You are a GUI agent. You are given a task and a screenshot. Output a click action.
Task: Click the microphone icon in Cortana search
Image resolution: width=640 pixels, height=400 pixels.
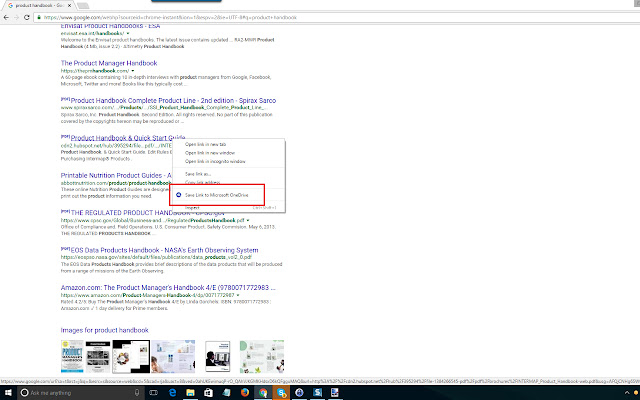coord(137,393)
